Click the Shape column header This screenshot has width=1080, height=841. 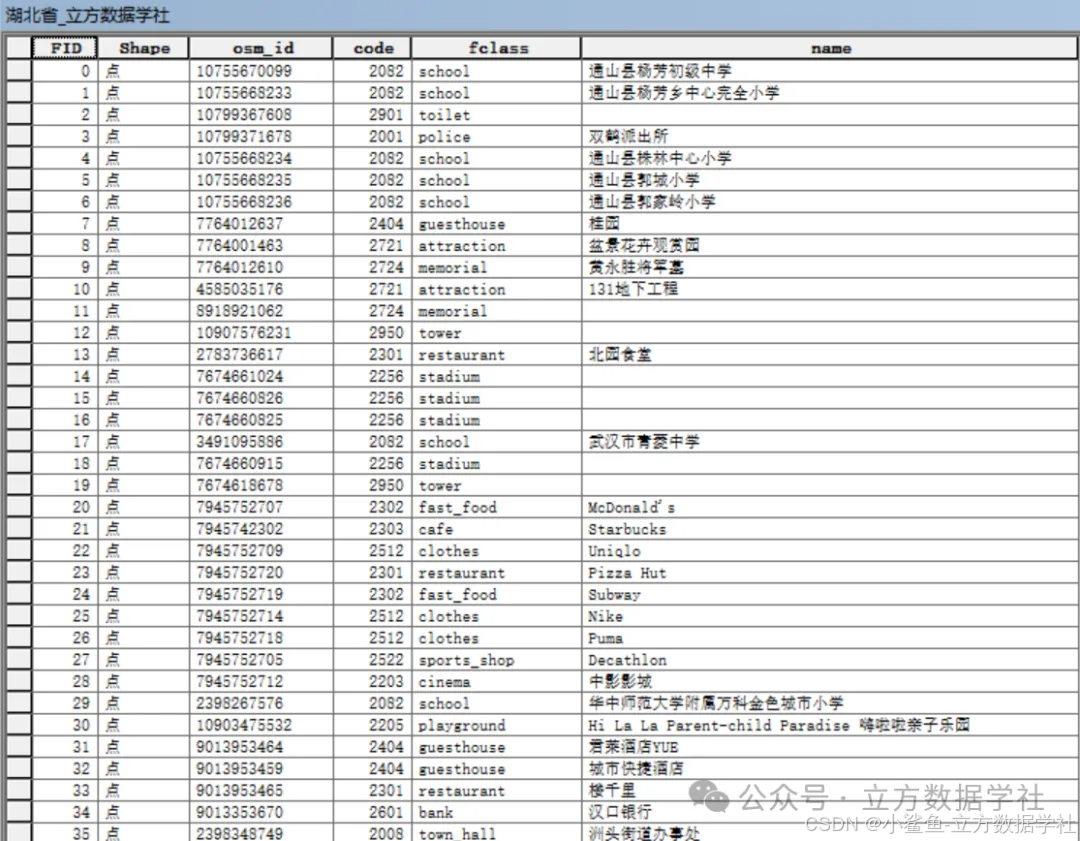[x=144, y=48]
